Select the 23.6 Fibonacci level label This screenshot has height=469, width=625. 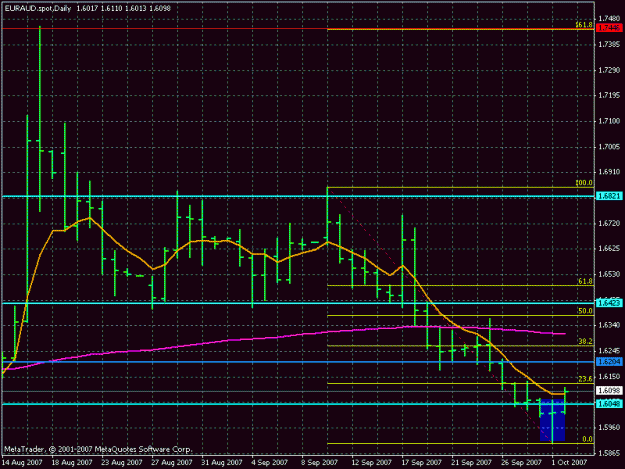585,379
